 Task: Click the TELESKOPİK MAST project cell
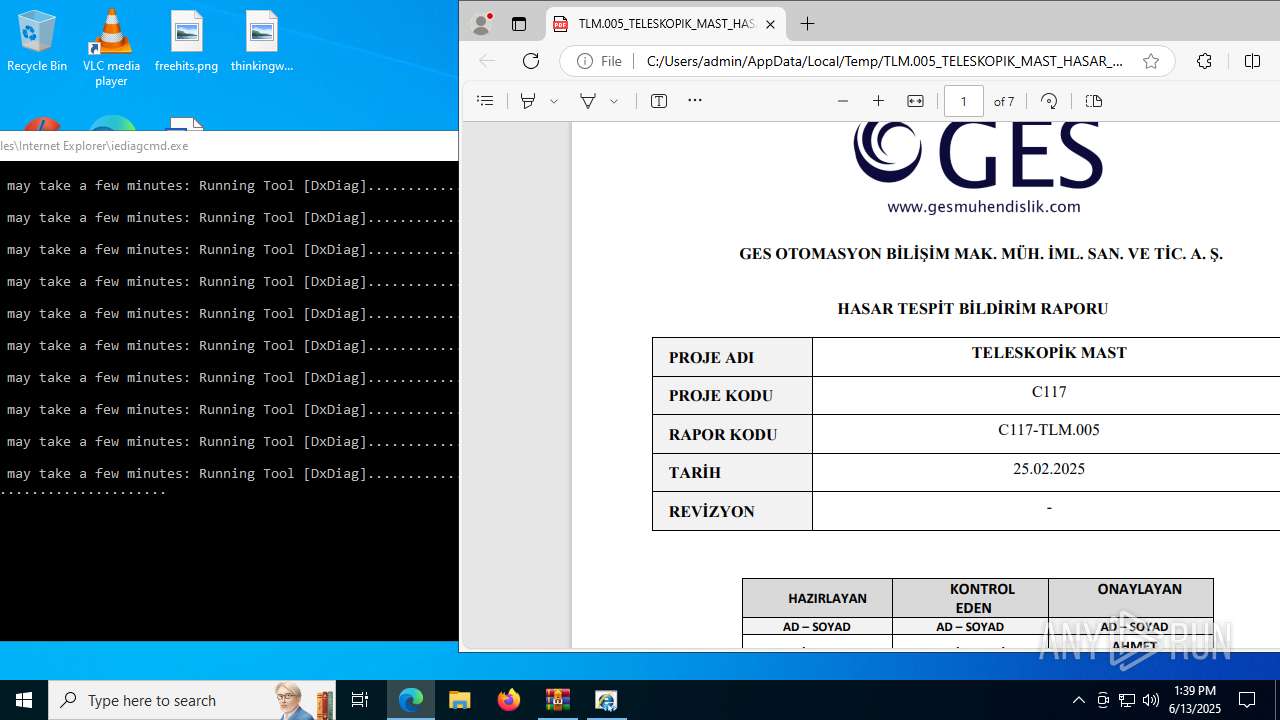[1049, 353]
